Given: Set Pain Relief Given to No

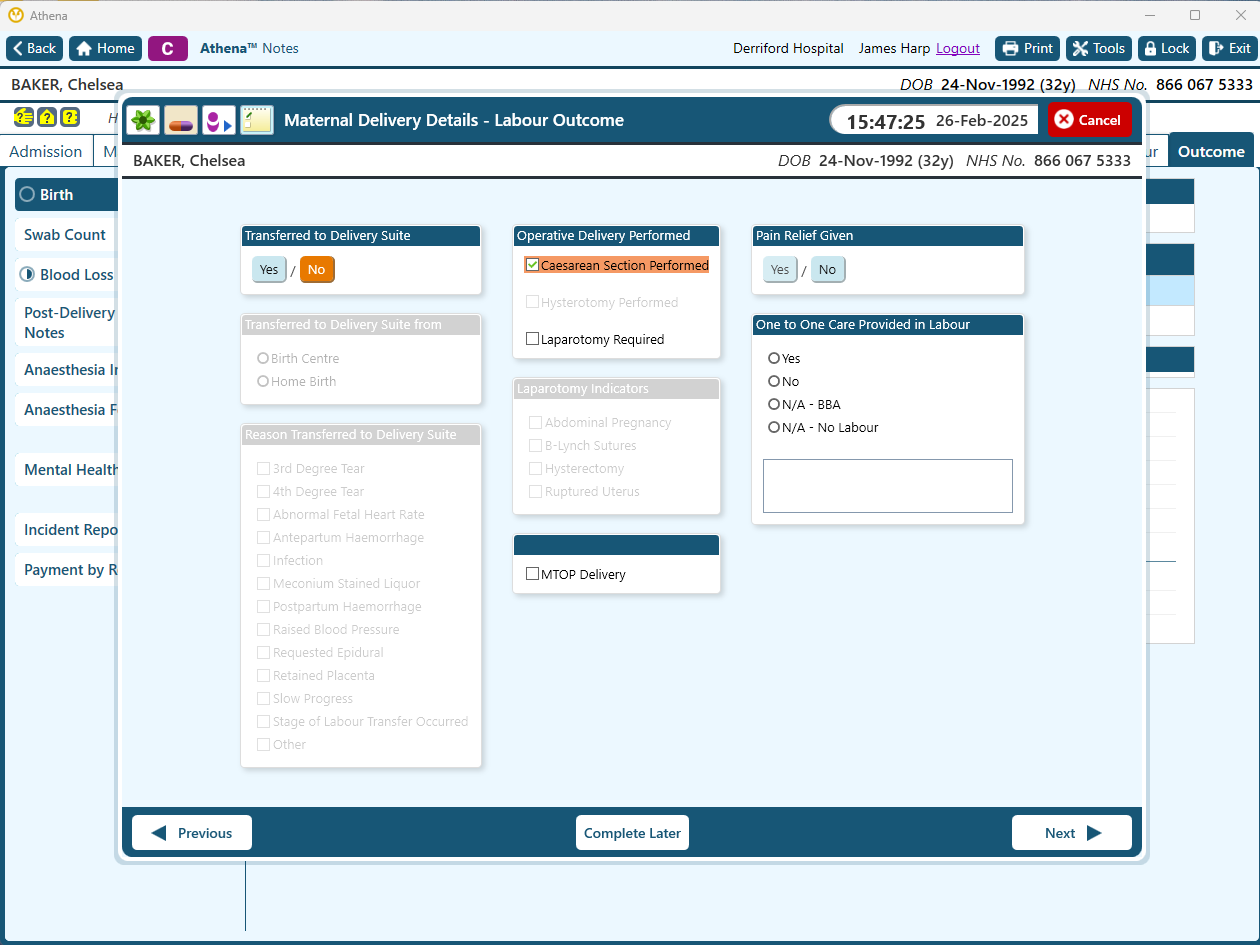Looking at the screenshot, I should pos(828,270).
